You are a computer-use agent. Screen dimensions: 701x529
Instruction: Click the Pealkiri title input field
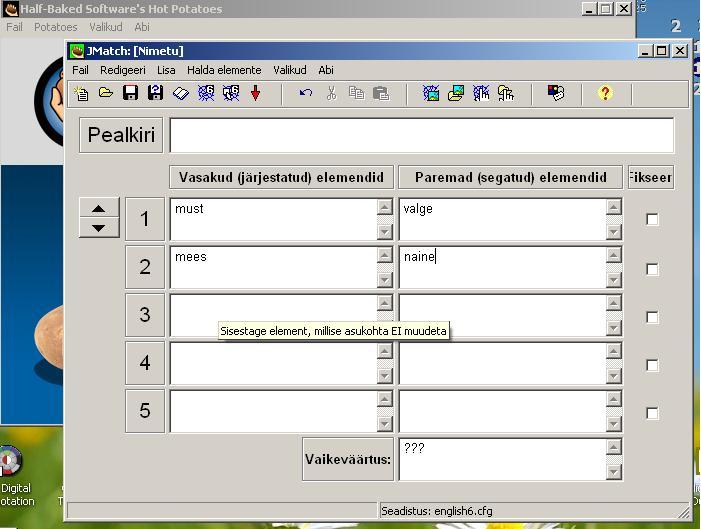click(x=422, y=135)
